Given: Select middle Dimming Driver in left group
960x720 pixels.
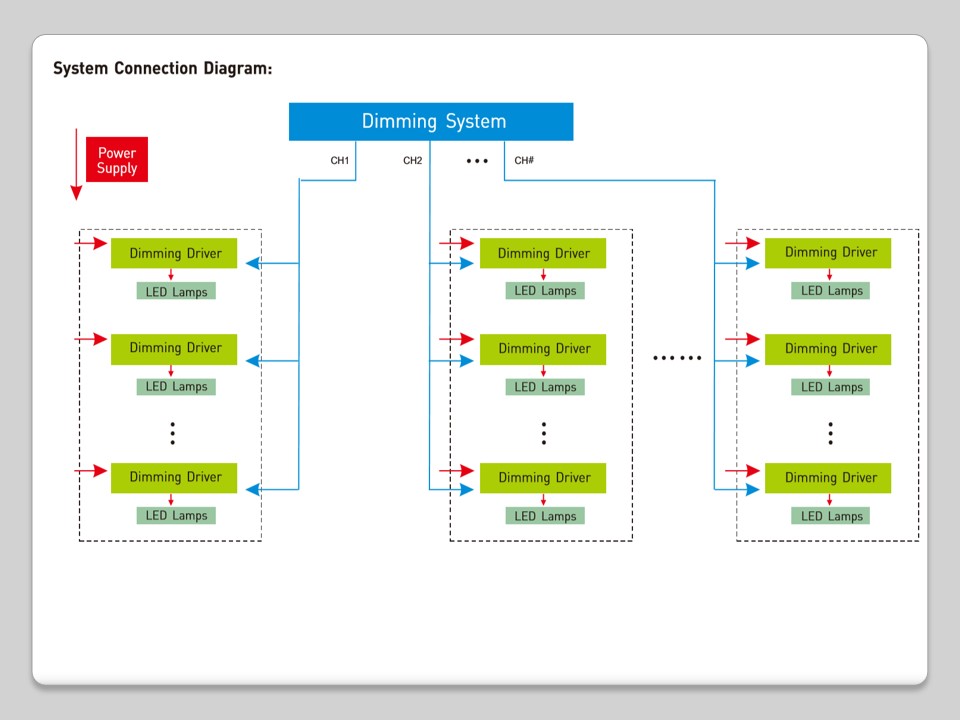Looking at the screenshot, I should tap(174, 349).
